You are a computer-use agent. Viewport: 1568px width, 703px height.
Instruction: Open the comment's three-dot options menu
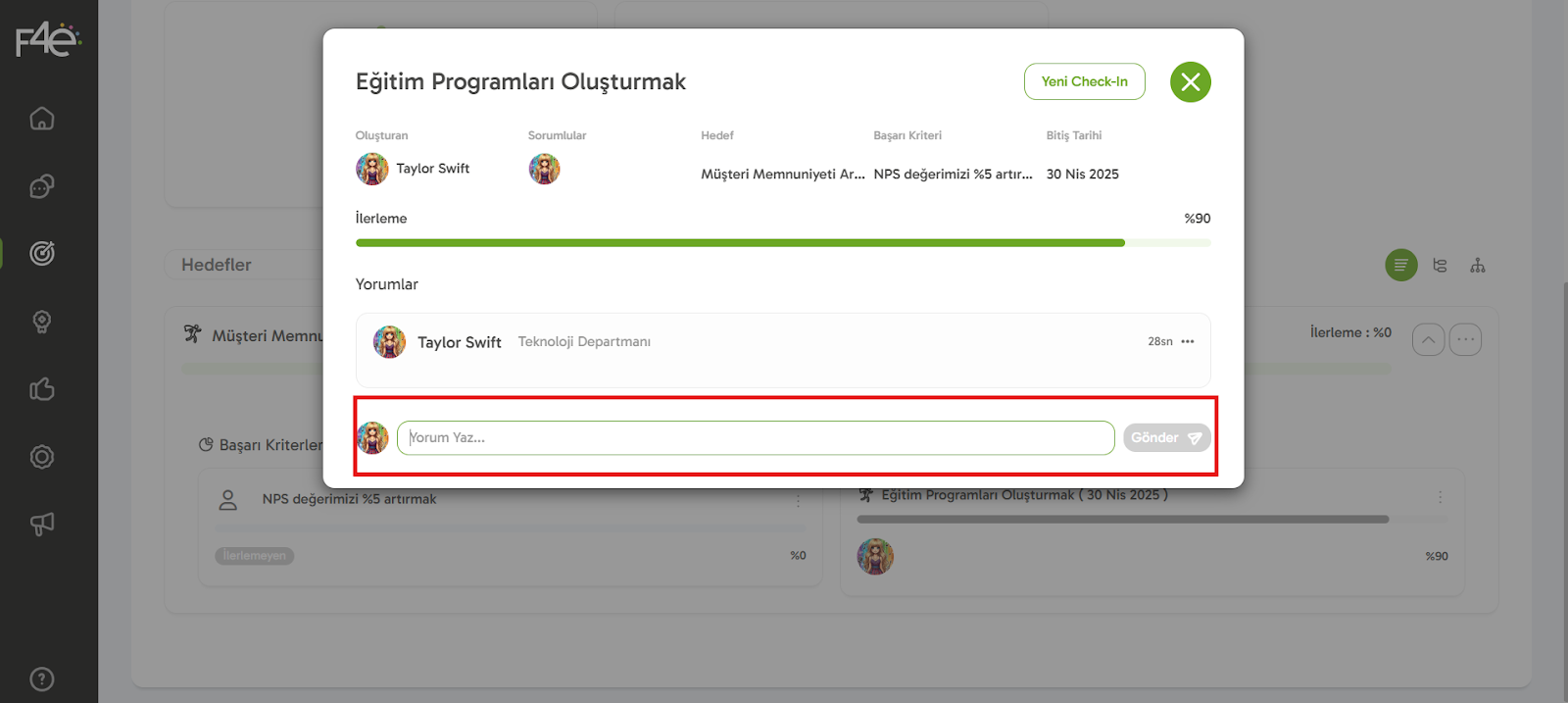pyautogui.click(x=1188, y=341)
